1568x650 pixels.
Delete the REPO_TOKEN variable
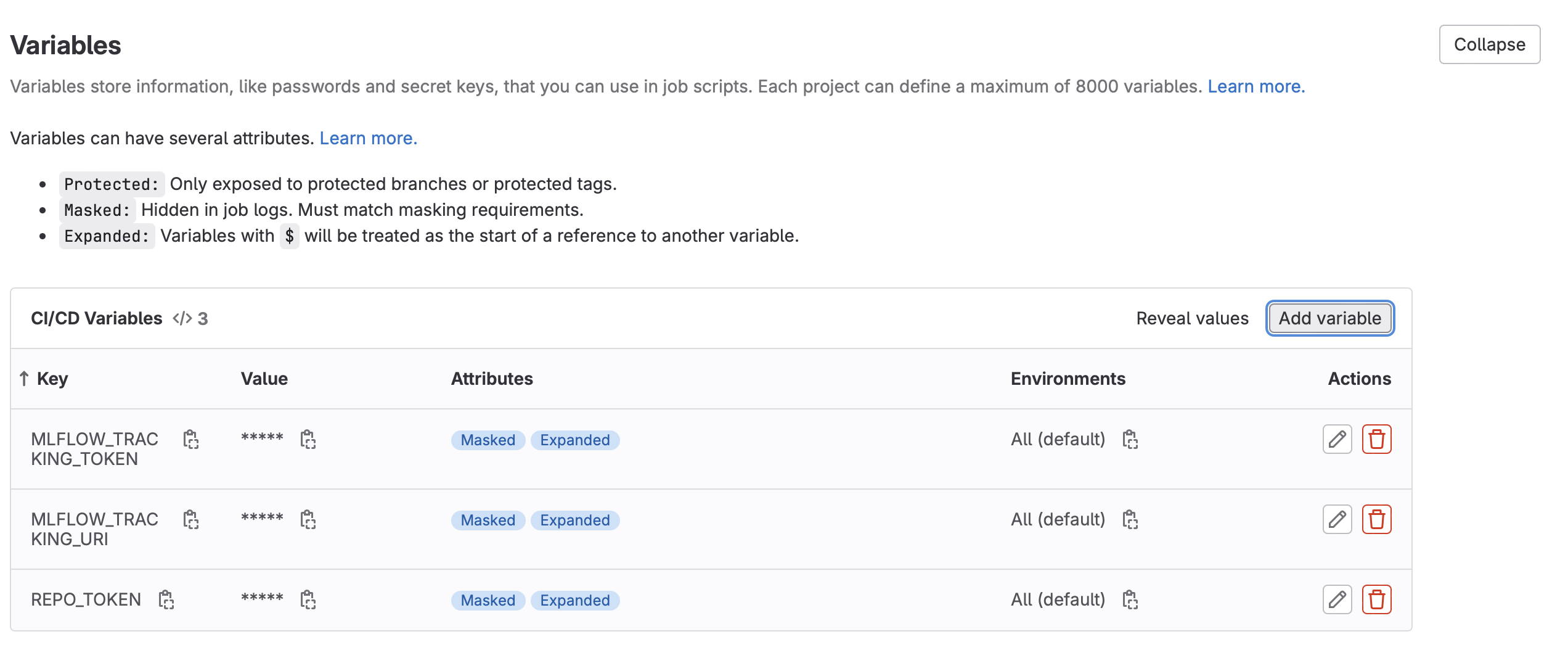pyautogui.click(x=1377, y=599)
